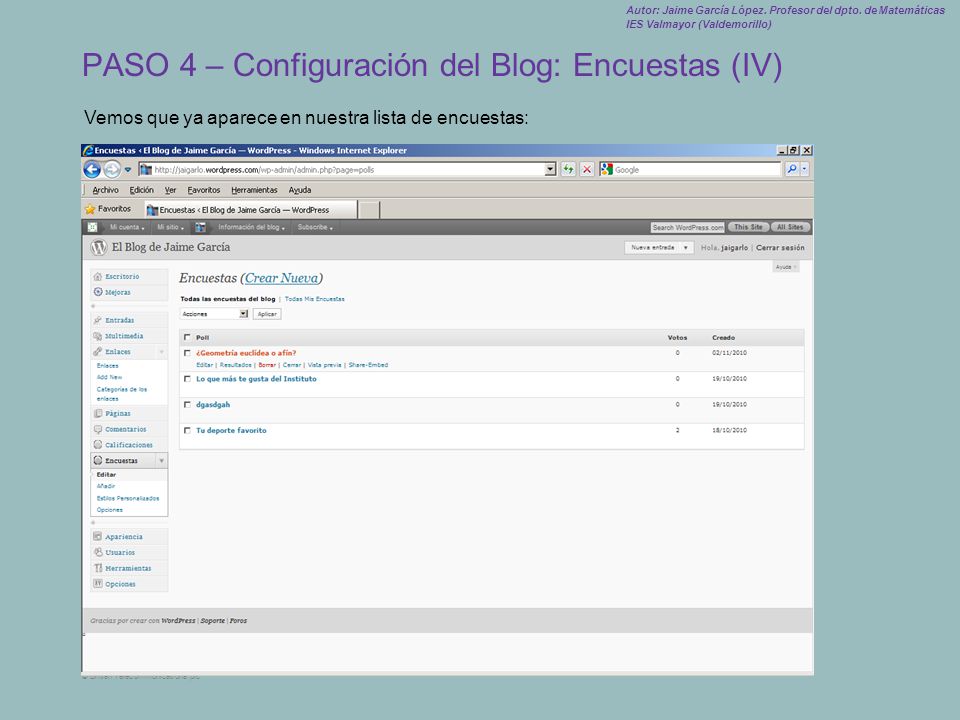Click the This Site search button

tap(748, 227)
